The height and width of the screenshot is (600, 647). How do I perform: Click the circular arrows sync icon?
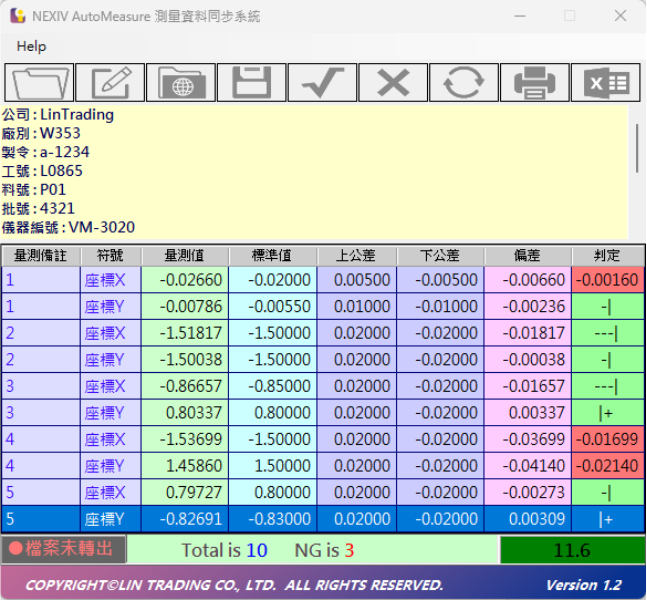coord(464,83)
